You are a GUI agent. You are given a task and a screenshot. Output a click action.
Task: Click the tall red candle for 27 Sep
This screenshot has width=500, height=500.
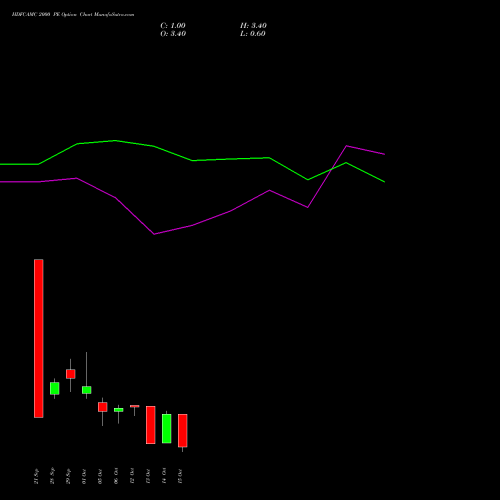[x=39, y=338]
